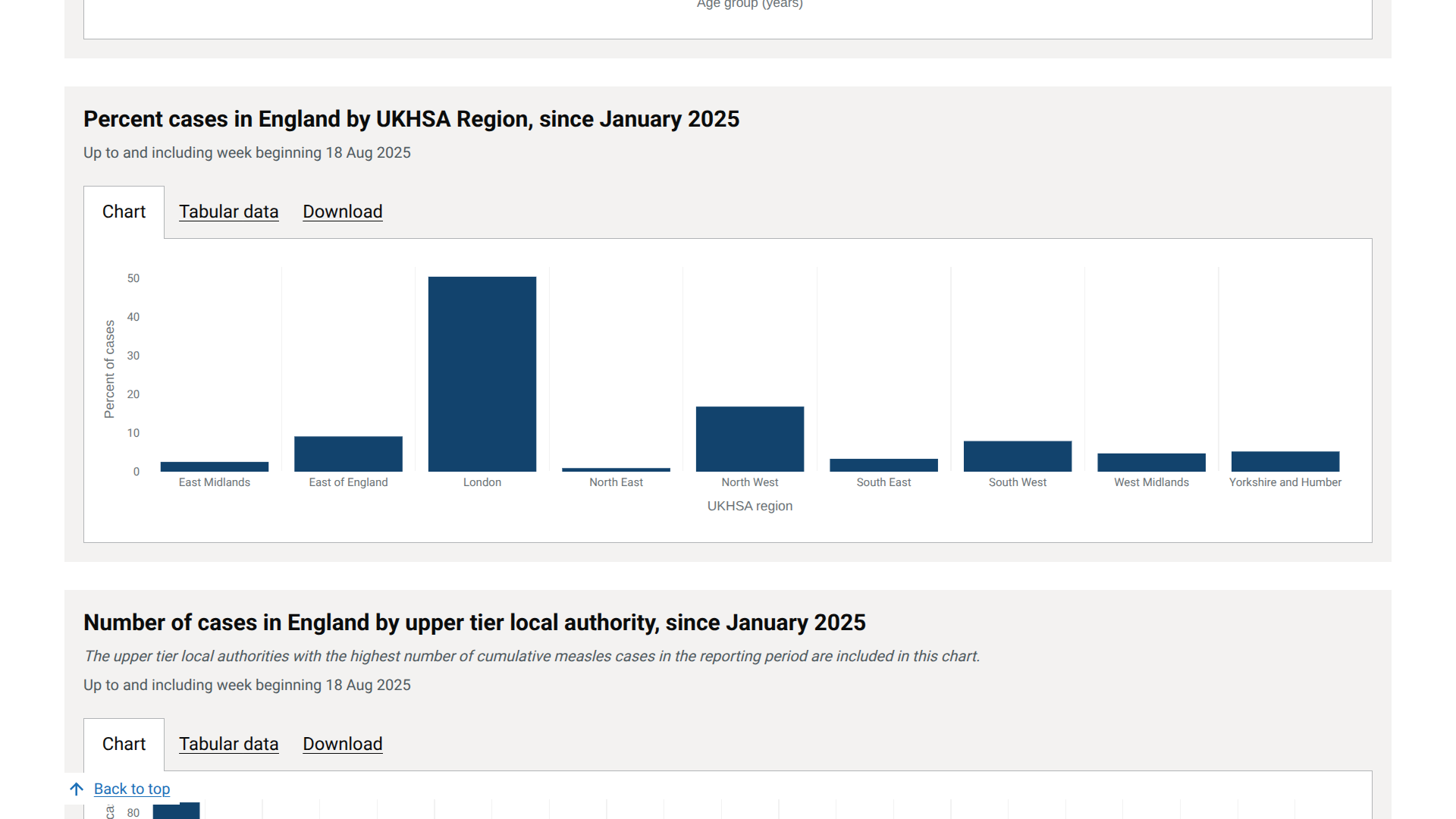
Task: Click the North East axis label
Action: click(616, 482)
